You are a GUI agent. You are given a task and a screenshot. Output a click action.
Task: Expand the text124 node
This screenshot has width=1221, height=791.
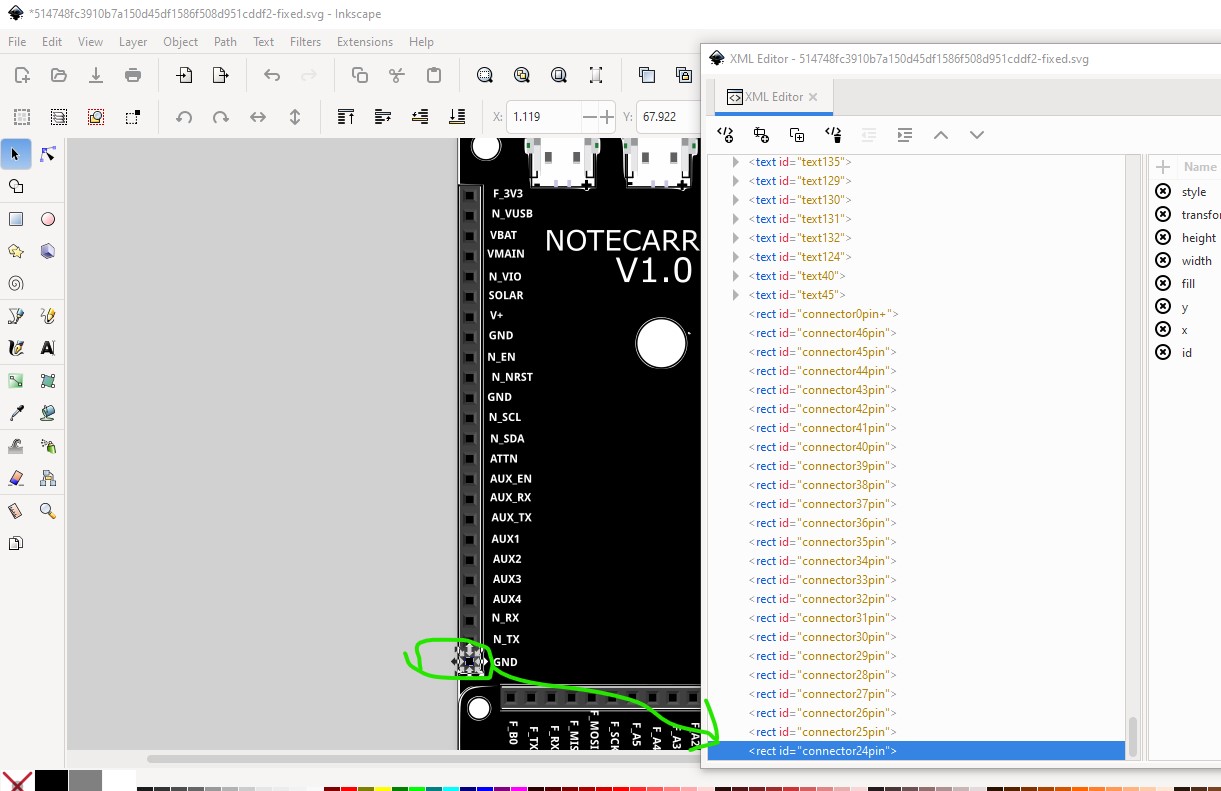tap(736, 256)
